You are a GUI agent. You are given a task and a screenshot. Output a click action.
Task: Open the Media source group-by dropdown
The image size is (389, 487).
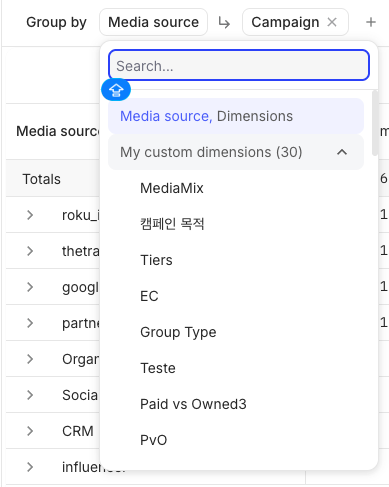(153, 22)
